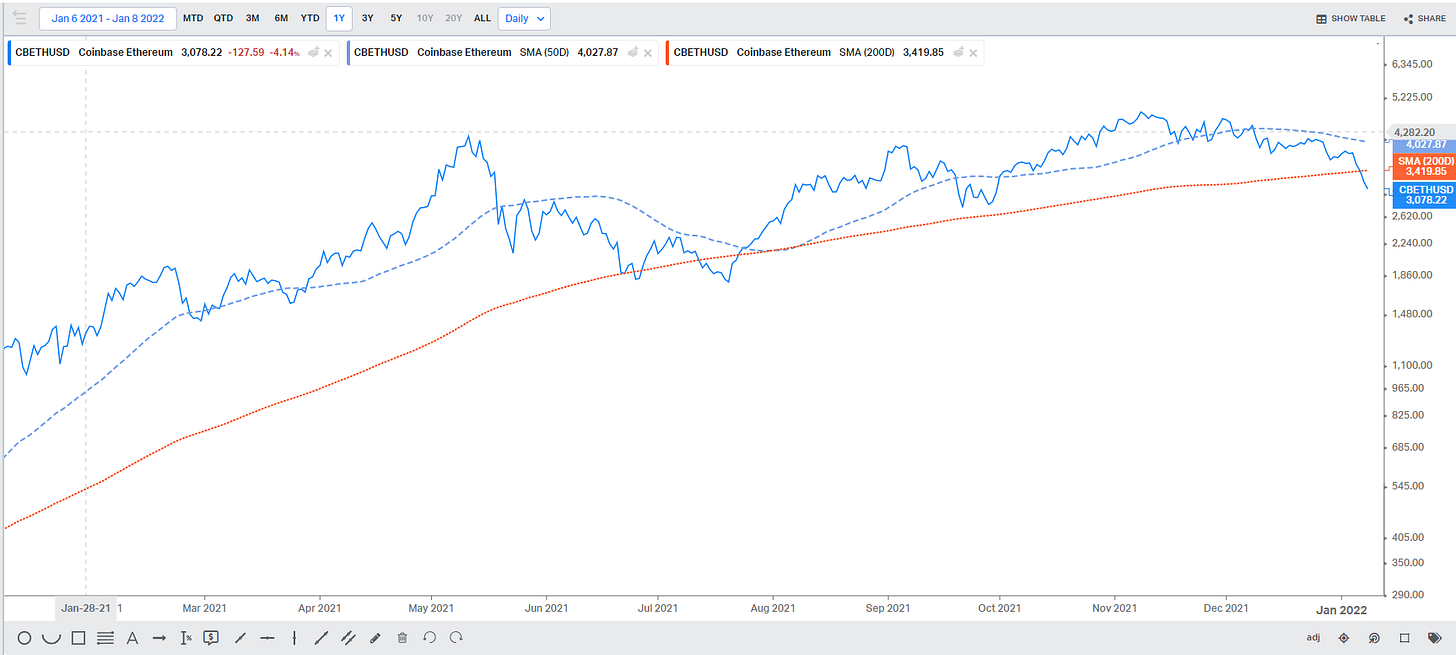Click the '6,345.00' price axis value
Screen dimensions: 1456x655
[x=1414, y=65]
